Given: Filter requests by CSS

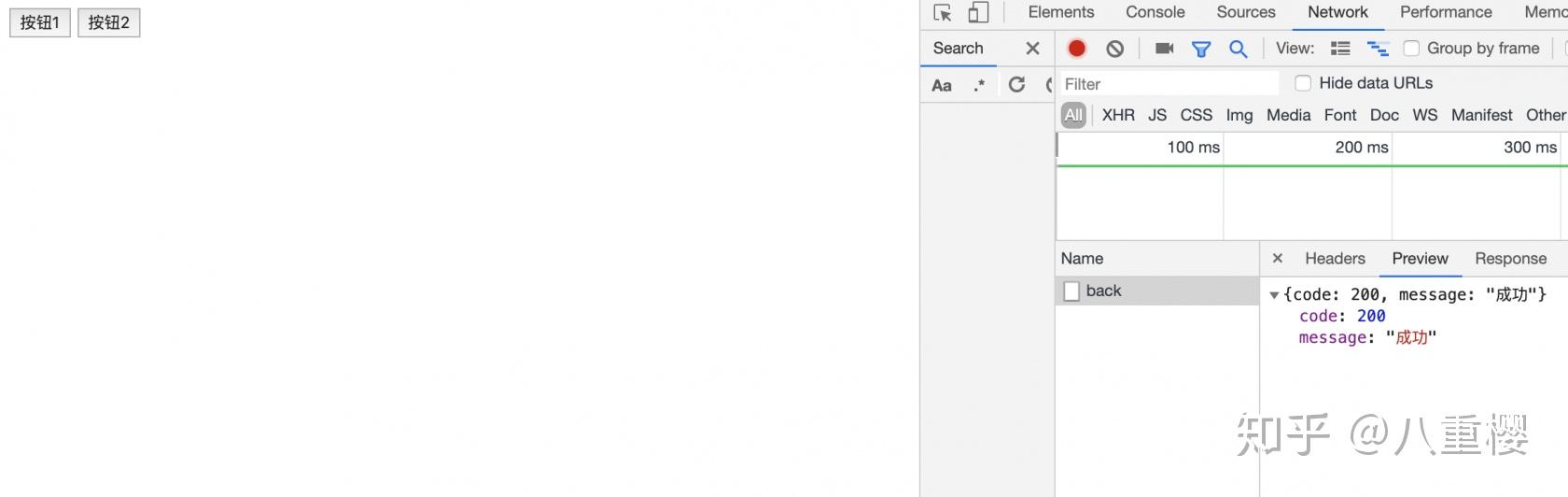Looking at the screenshot, I should click(x=1197, y=115).
